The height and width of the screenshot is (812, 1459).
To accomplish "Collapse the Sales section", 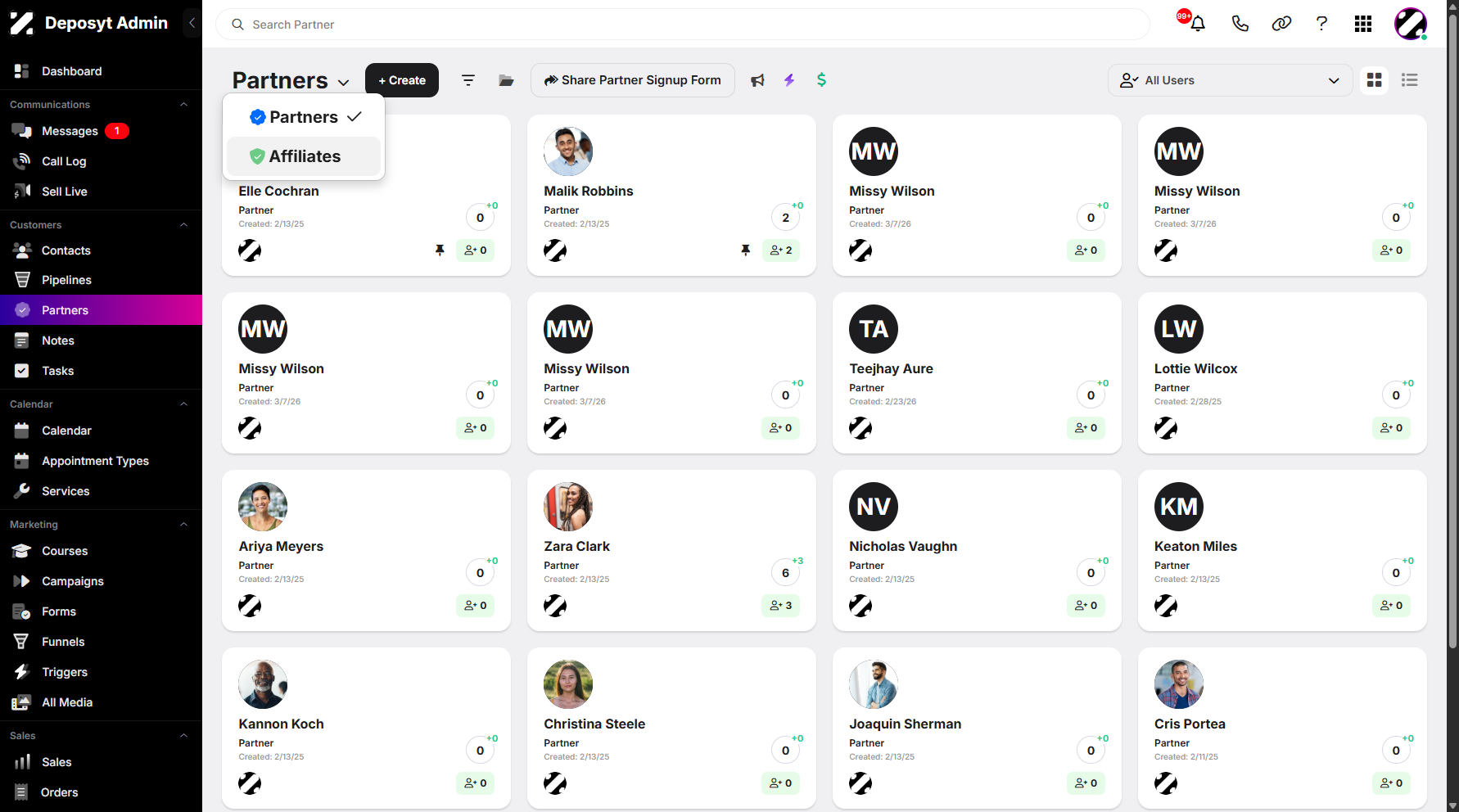I will click(183, 736).
